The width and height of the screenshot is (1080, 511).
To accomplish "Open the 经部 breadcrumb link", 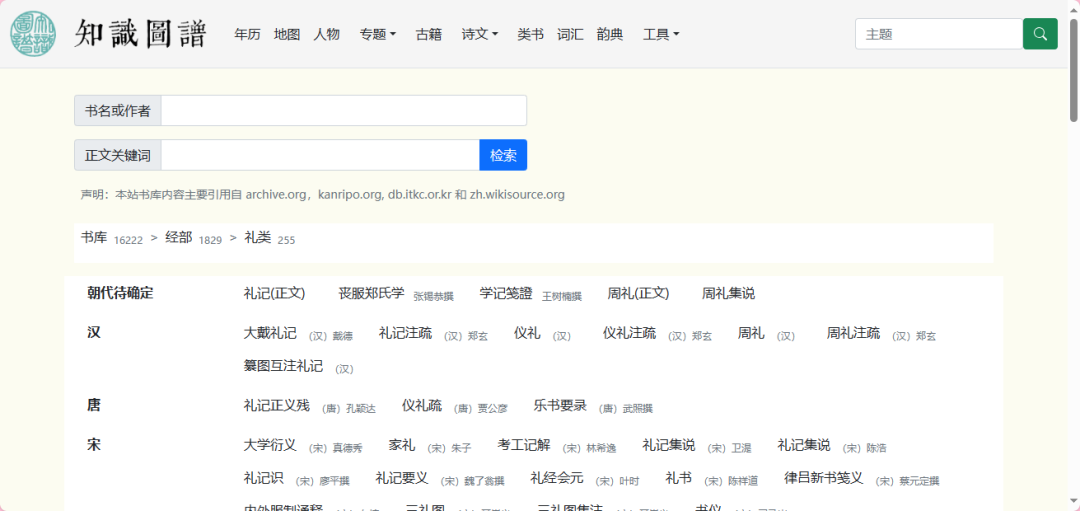I will (178, 238).
